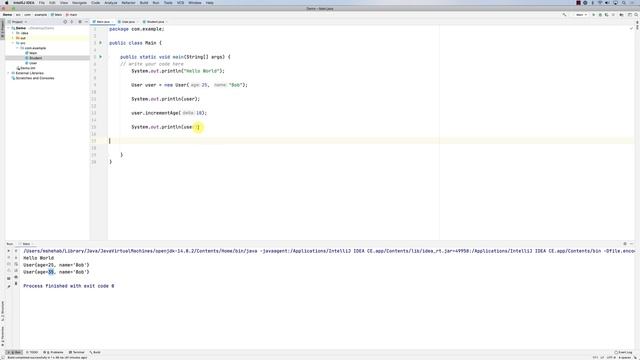Hide the Project tool window
The image size is (640, 360).
86,22
